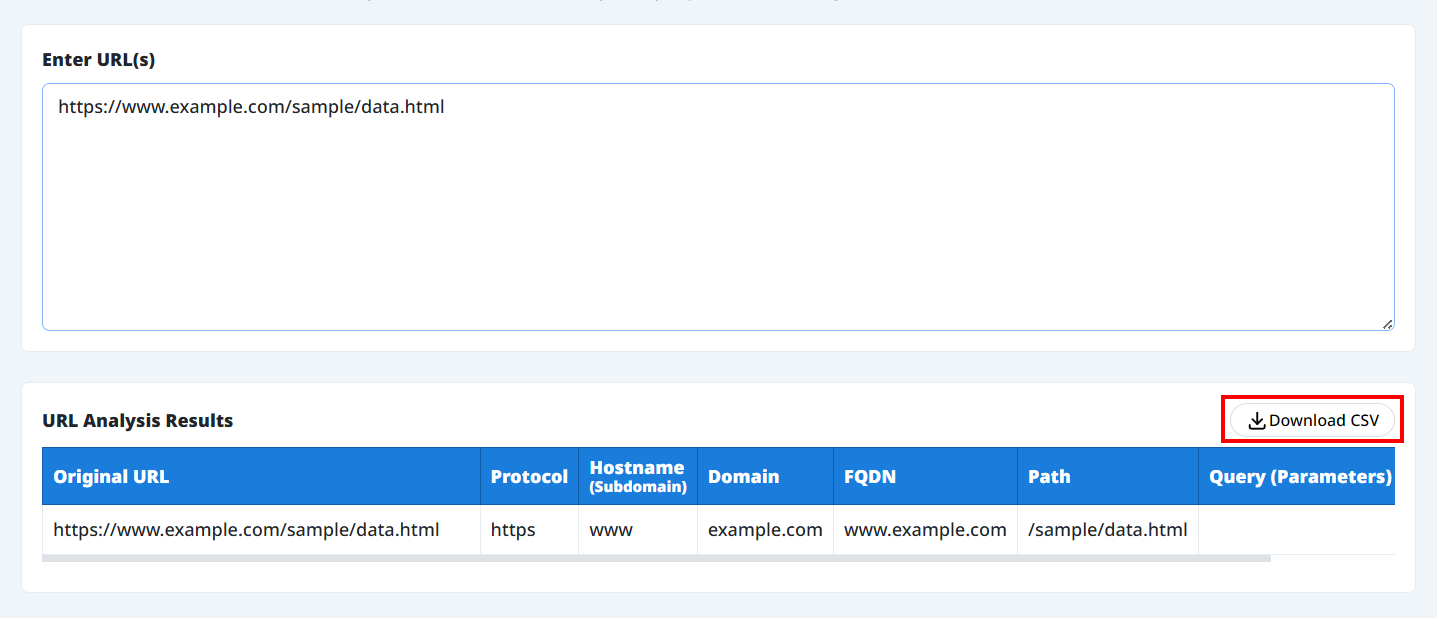Viewport: 1437px width, 618px height.
Task: Click the URL text typed in the text area
Action: pos(251,107)
